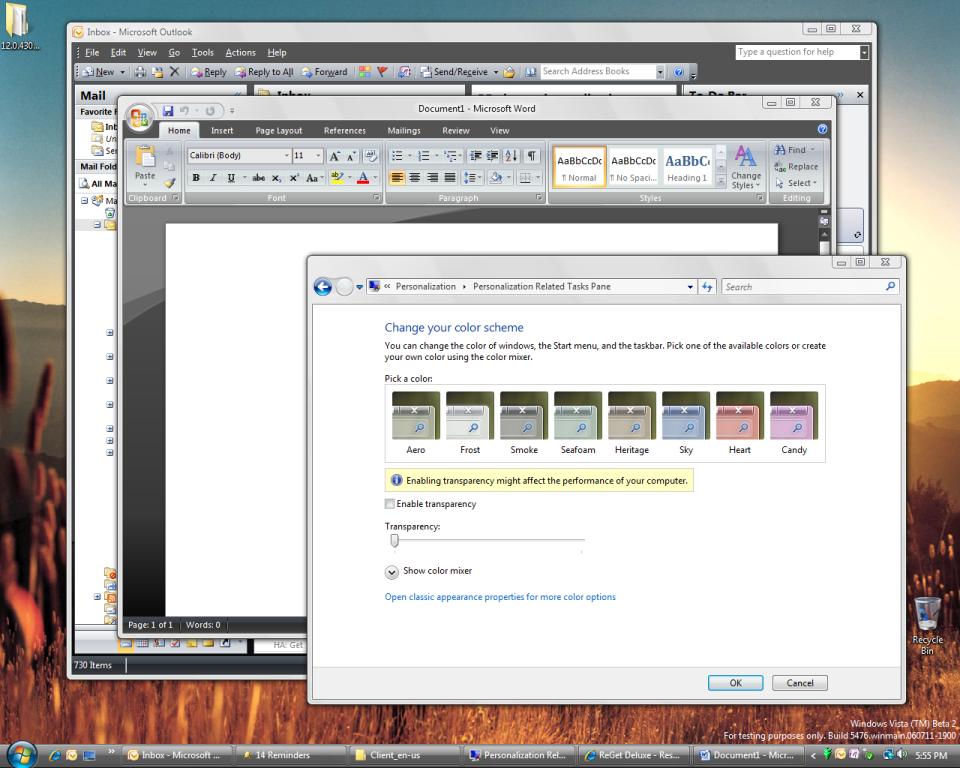Open the Font dialog launcher in Word
The image size is (960, 768).
click(376, 198)
